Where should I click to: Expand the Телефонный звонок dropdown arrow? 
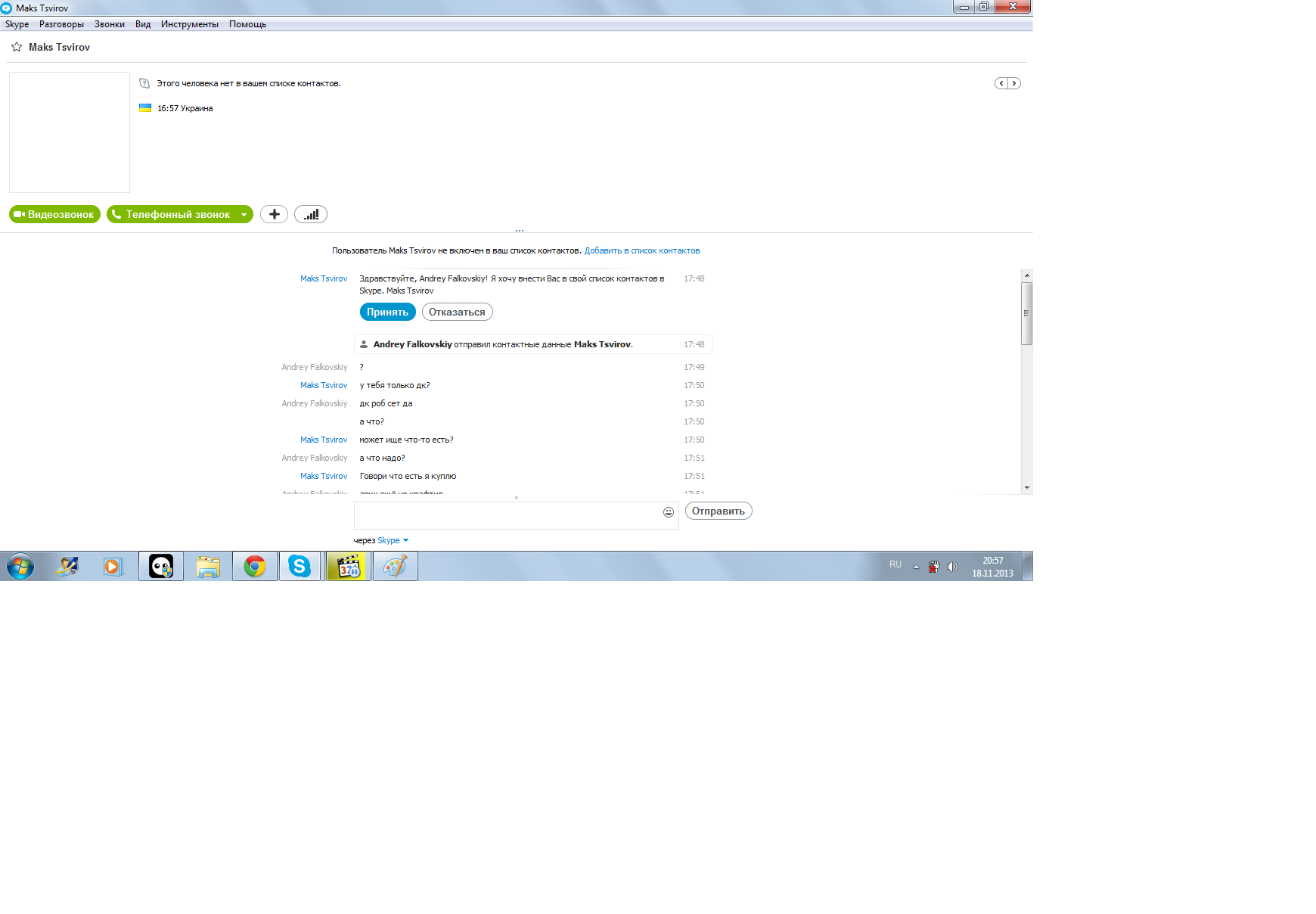click(244, 214)
